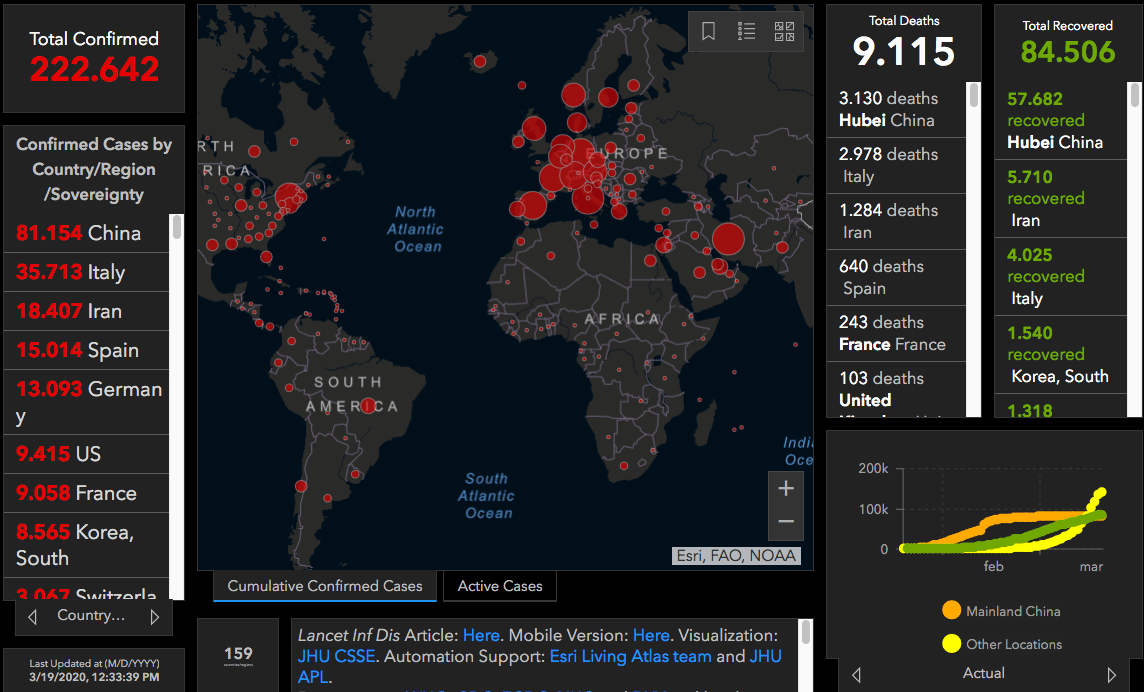
Task: Zoom in on the map
Action: pyautogui.click(x=786, y=488)
